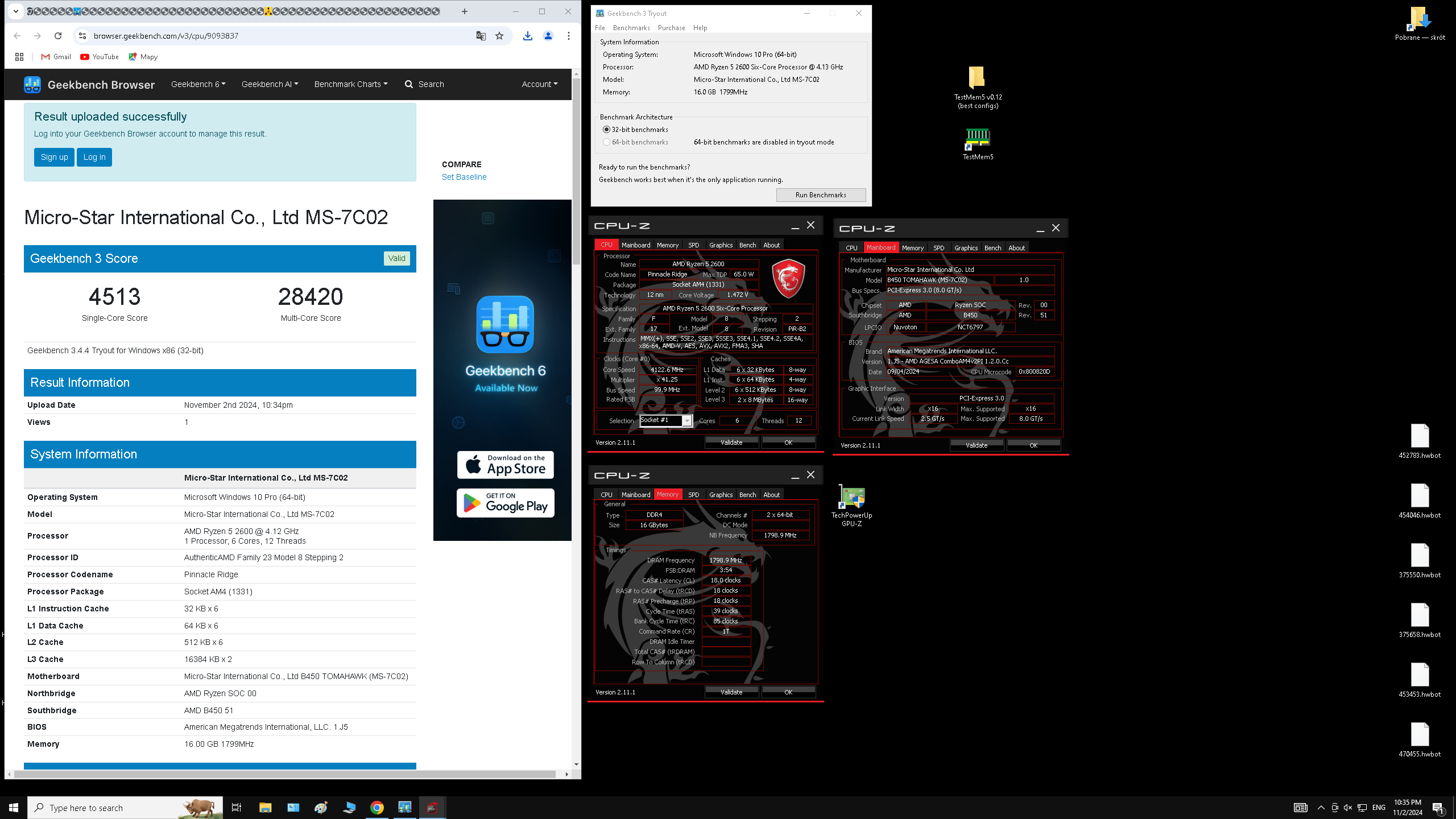The image size is (1456, 819).
Task: Click OK in bottom CPU-Z Memory window
Action: coord(788,692)
